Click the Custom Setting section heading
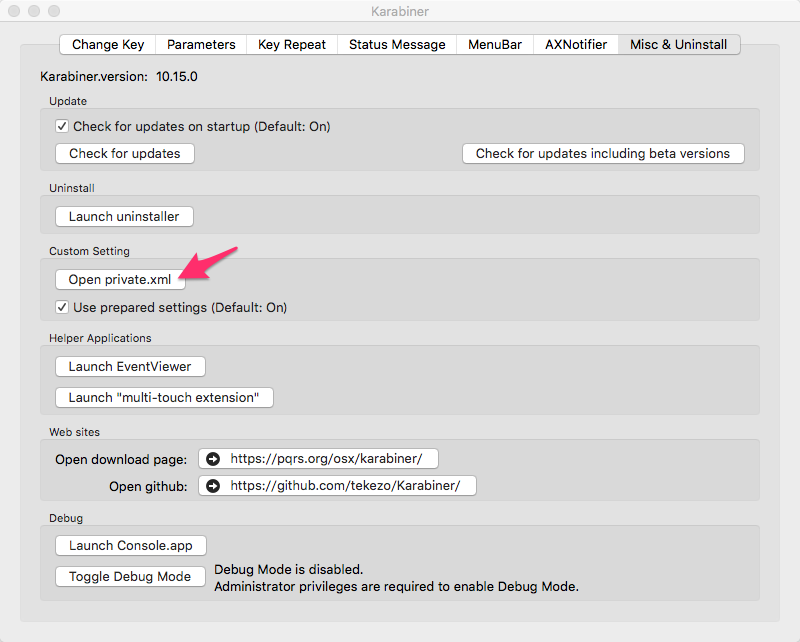Screen dimensions: 800x642 (89, 251)
